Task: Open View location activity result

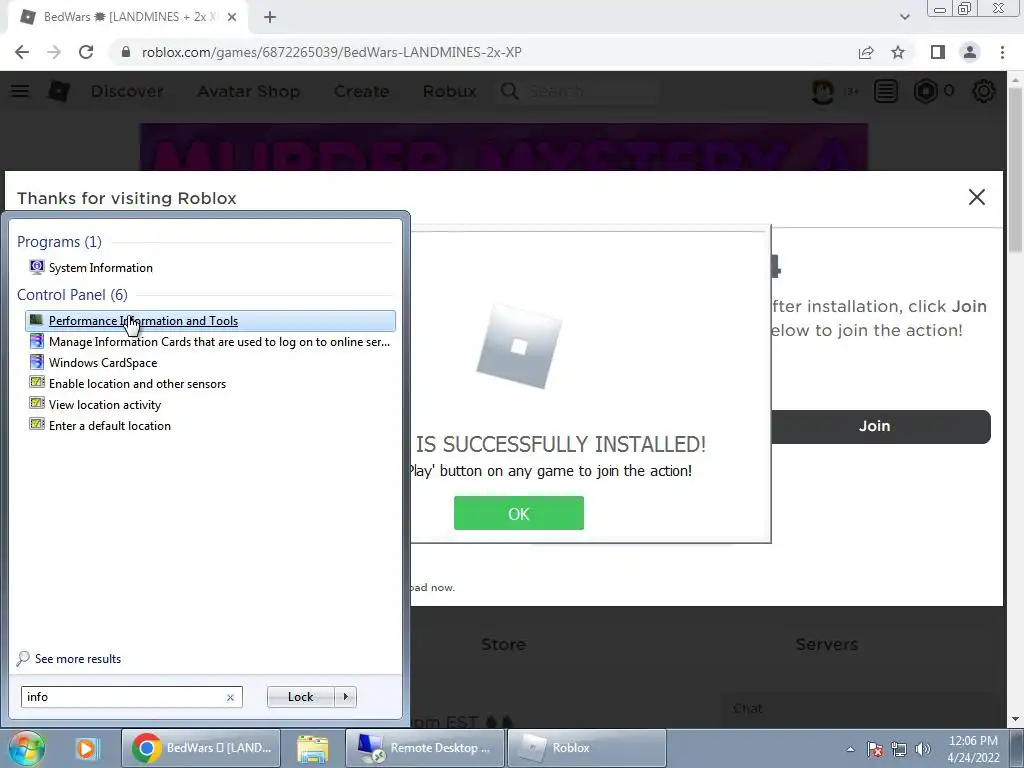Action: (x=95, y=404)
